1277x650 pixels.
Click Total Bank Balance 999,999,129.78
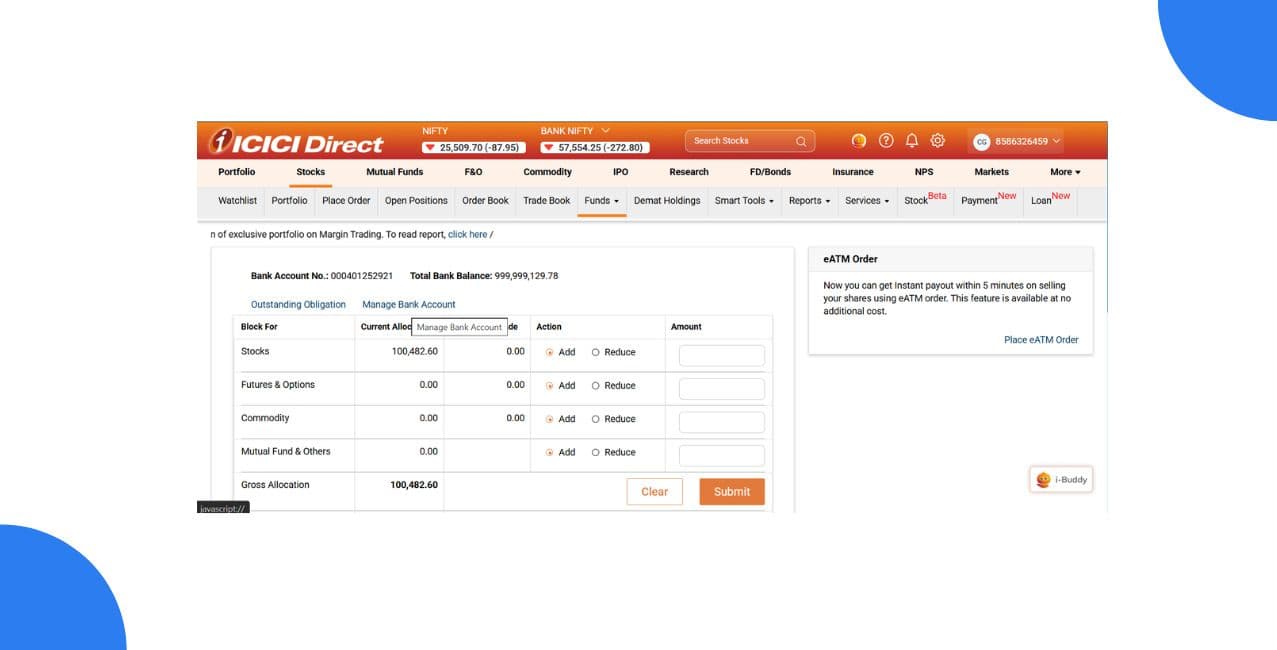pyautogui.click(x=484, y=276)
